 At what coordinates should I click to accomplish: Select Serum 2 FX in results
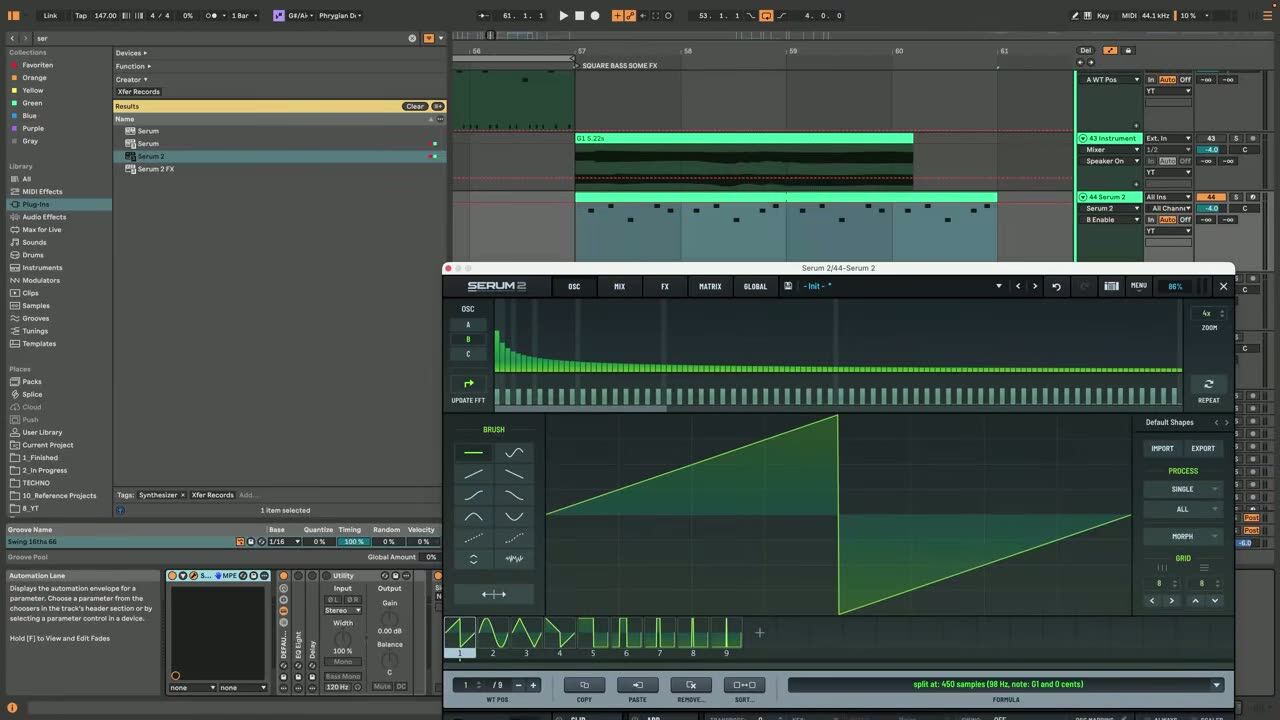[156, 169]
